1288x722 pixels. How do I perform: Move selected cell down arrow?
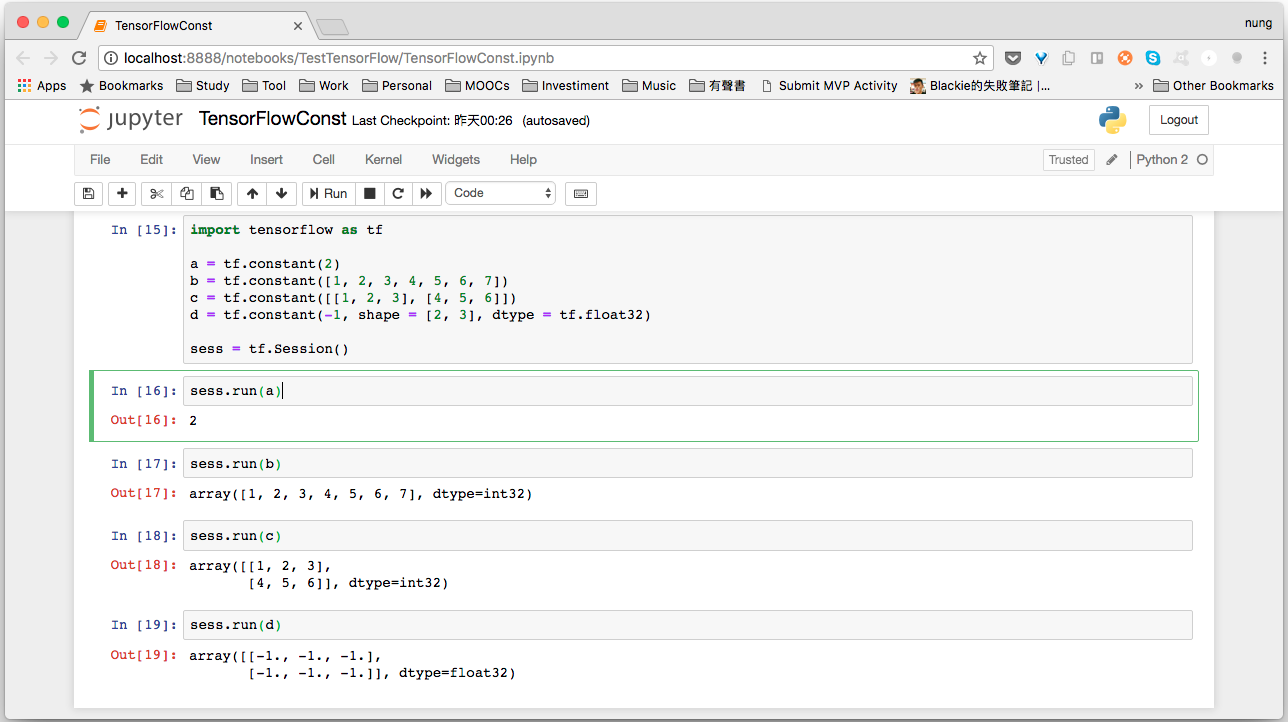(x=281, y=193)
